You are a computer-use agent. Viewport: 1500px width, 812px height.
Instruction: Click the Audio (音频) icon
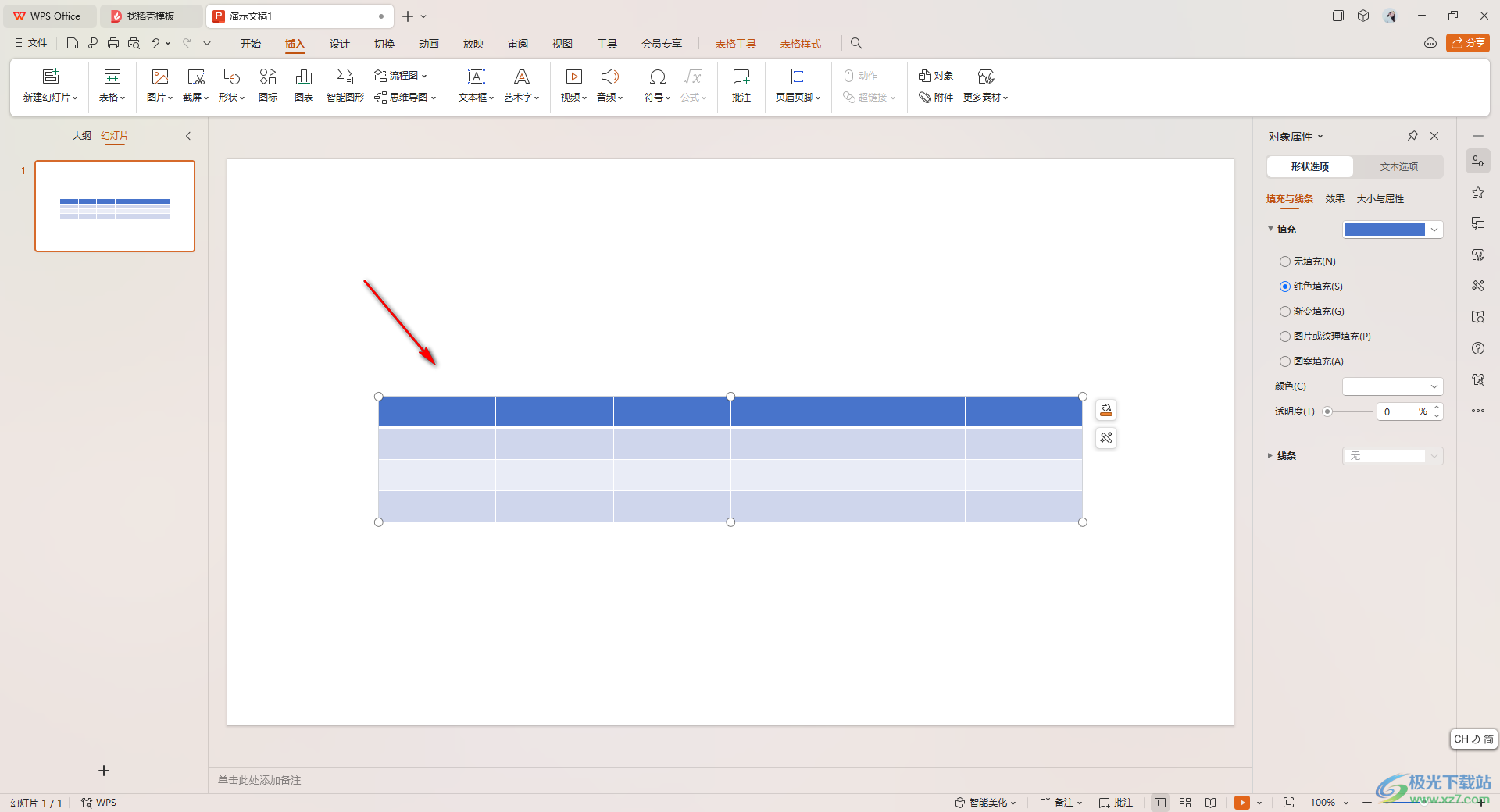tap(610, 77)
